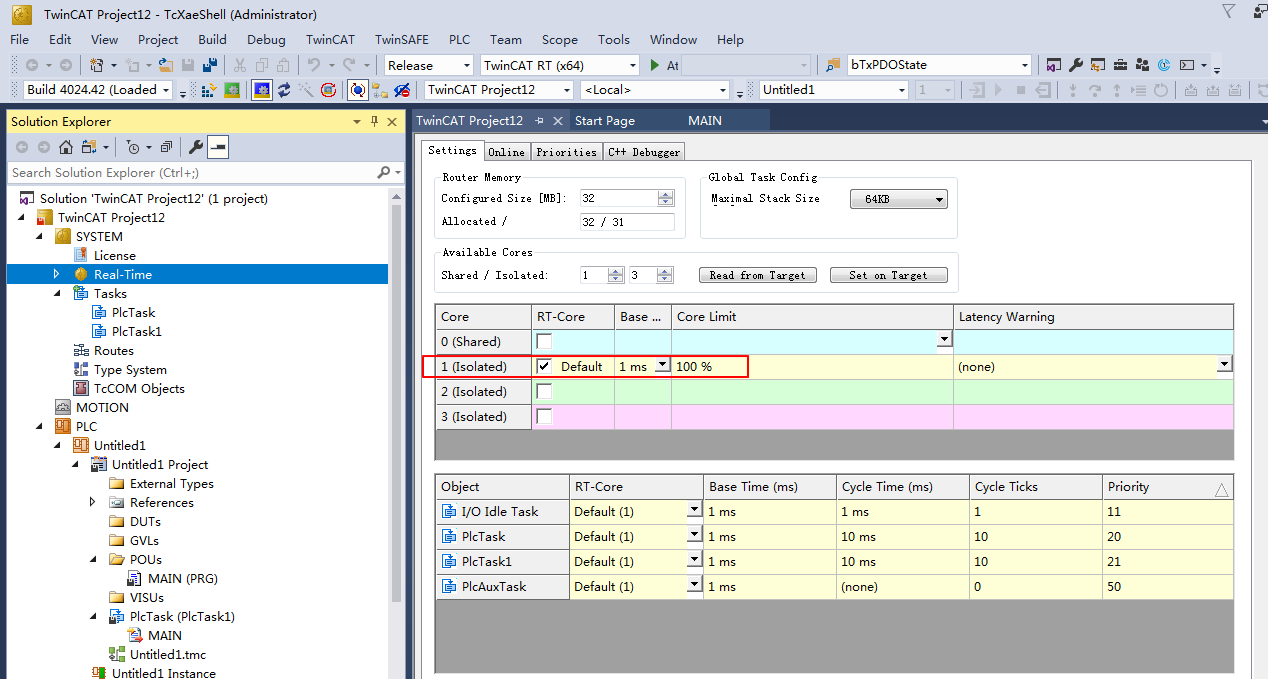Open the 1 ms Base Time dropdown for core 1
The height and width of the screenshot is (679, 1268).
click(x=661, y=366)
